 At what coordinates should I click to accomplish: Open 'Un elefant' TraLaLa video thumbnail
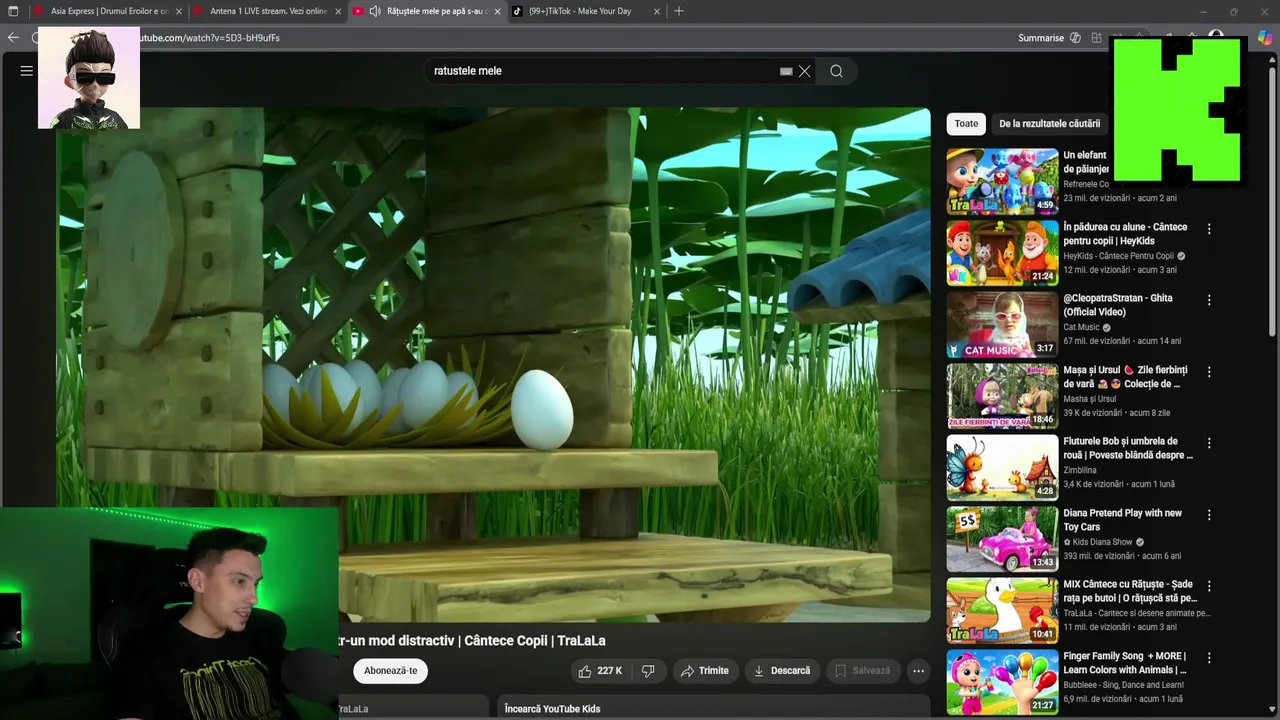[x=1002, y=182]
